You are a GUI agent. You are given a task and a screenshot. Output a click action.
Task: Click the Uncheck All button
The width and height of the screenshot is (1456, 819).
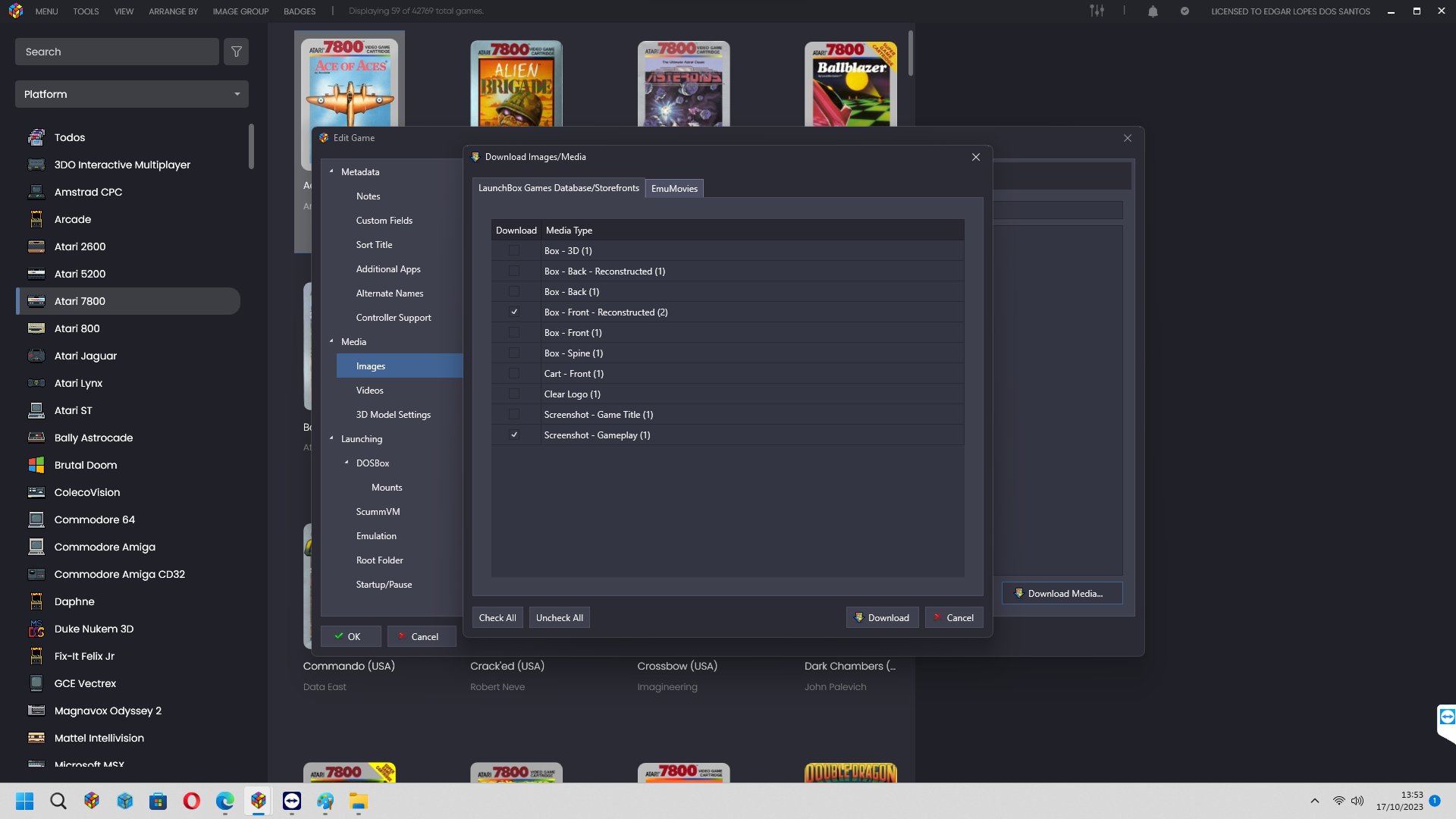pos(560,617)
